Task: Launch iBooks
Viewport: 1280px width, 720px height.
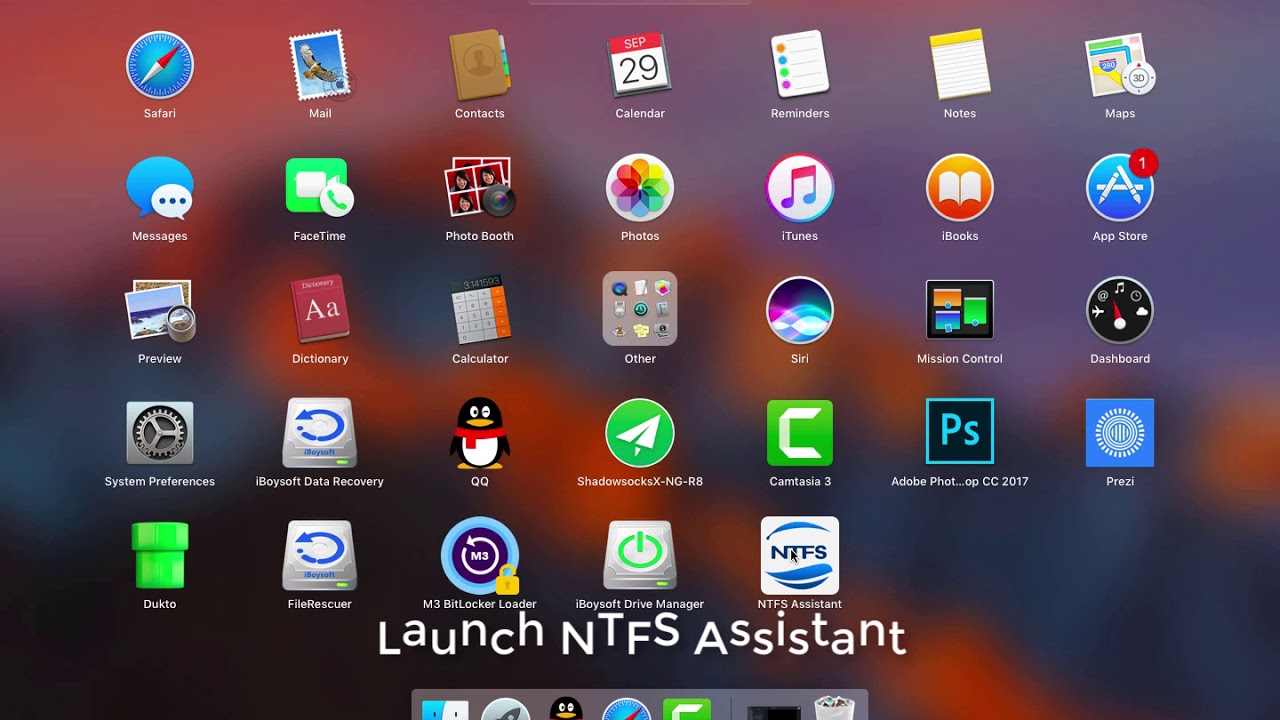Action: [x=960, y=188]
